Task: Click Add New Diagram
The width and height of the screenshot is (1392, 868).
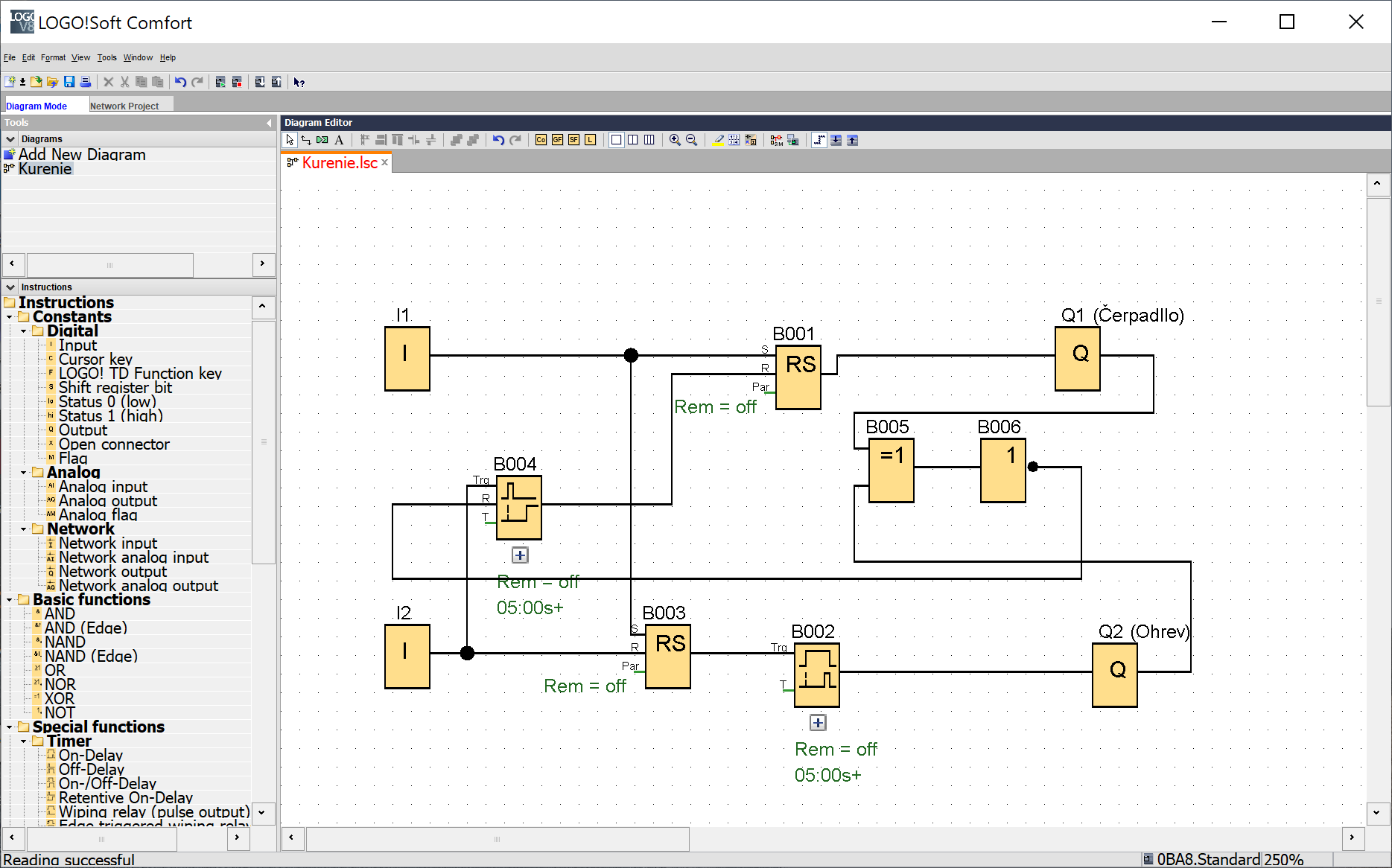Action: pyautogui.click(x=82, y=155)
